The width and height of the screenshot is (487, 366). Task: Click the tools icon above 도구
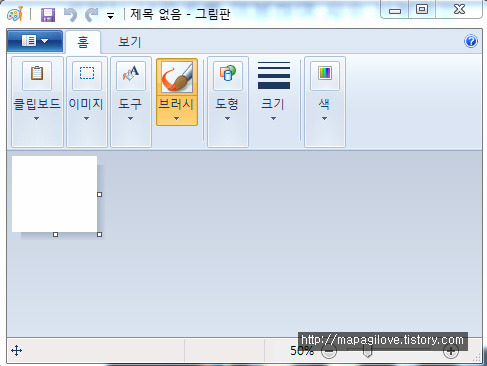click(131, 75)
